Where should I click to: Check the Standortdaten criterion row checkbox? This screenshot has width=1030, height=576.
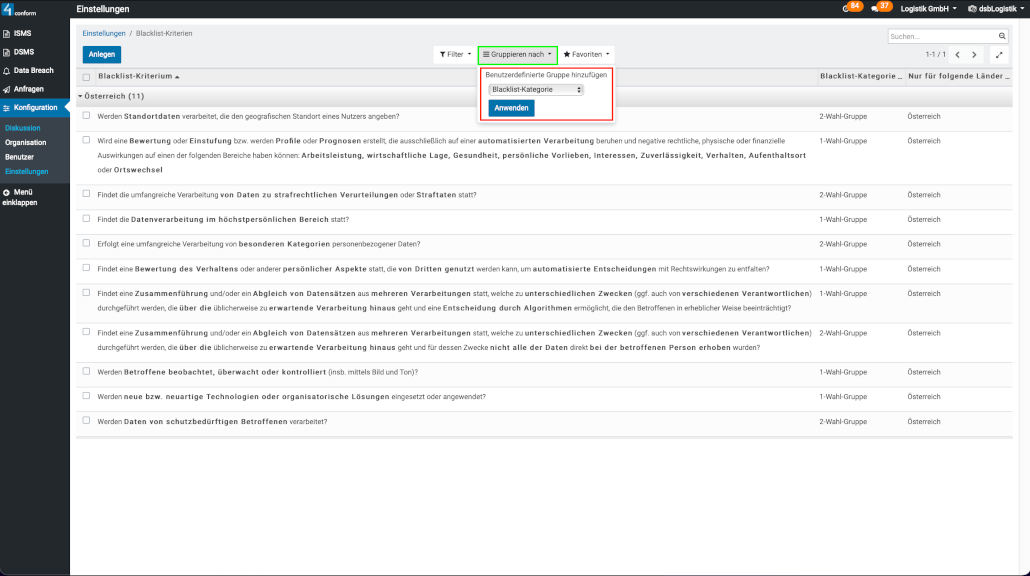(x=87, y=116)
